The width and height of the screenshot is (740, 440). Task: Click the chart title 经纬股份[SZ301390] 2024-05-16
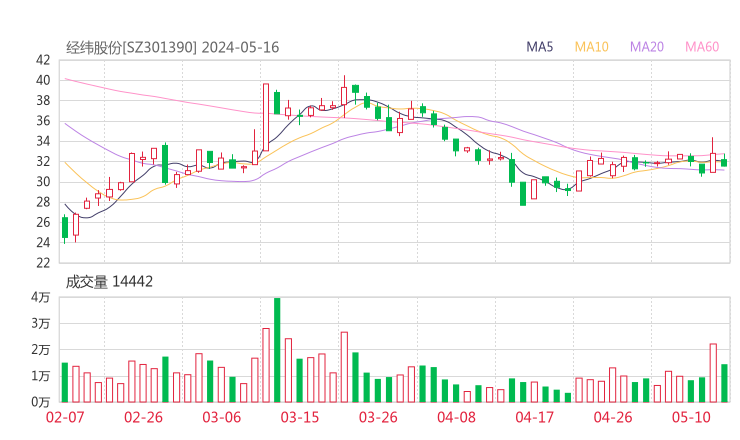(x=173, y=47)
